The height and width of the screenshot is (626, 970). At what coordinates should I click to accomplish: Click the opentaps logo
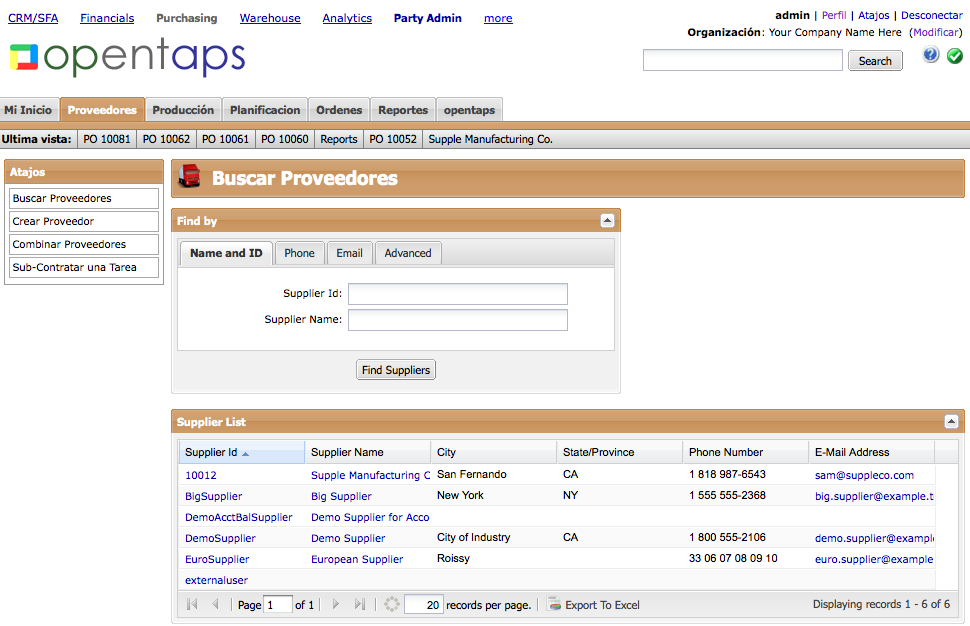[x=127, y=56]
